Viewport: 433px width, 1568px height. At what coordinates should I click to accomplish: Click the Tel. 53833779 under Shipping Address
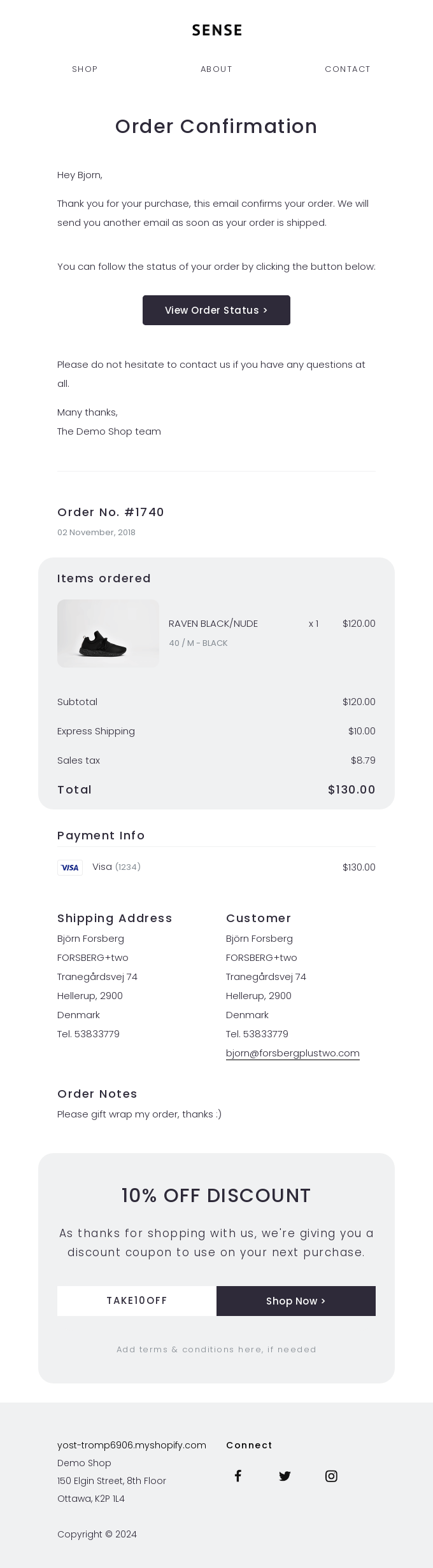pyautogui.click(x=89, y=1034)
